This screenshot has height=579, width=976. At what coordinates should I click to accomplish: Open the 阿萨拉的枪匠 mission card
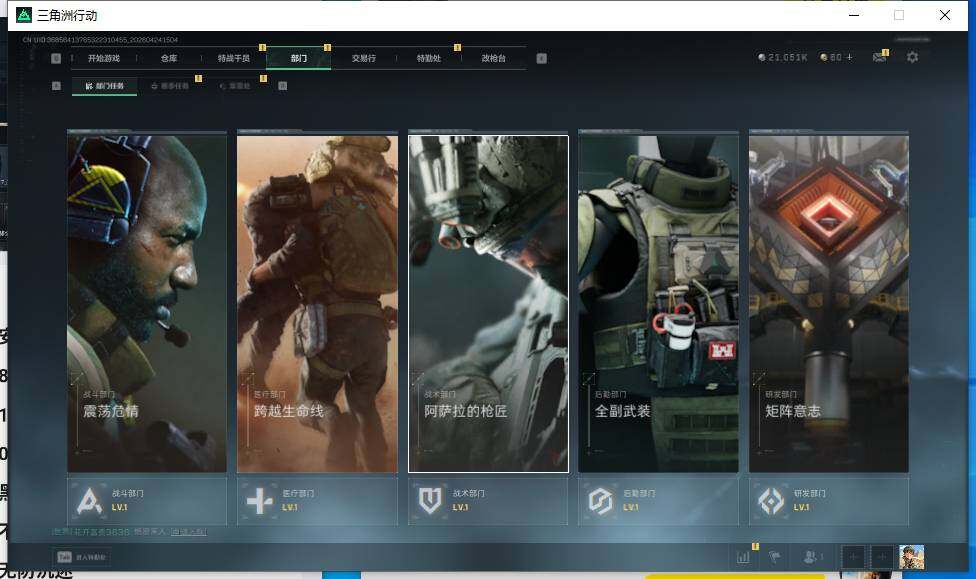pyautogui.click(x=488, y=303)
